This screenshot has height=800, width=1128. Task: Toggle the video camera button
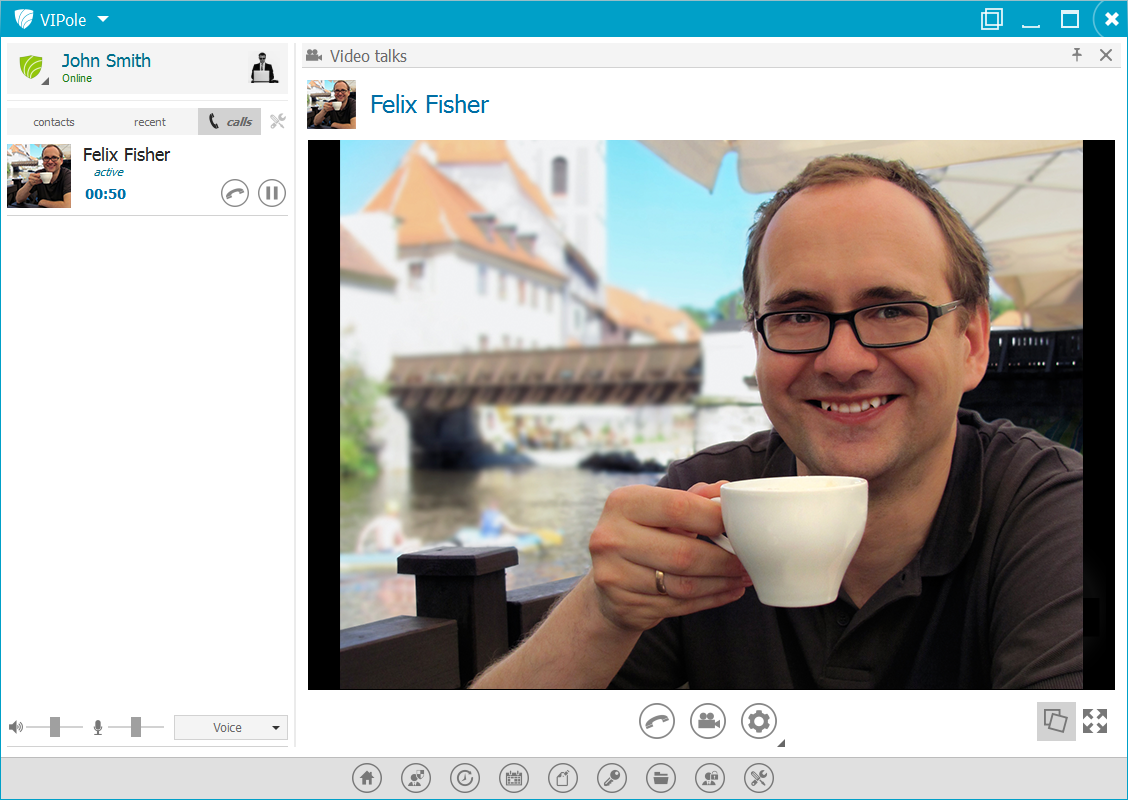coord(708,721)
